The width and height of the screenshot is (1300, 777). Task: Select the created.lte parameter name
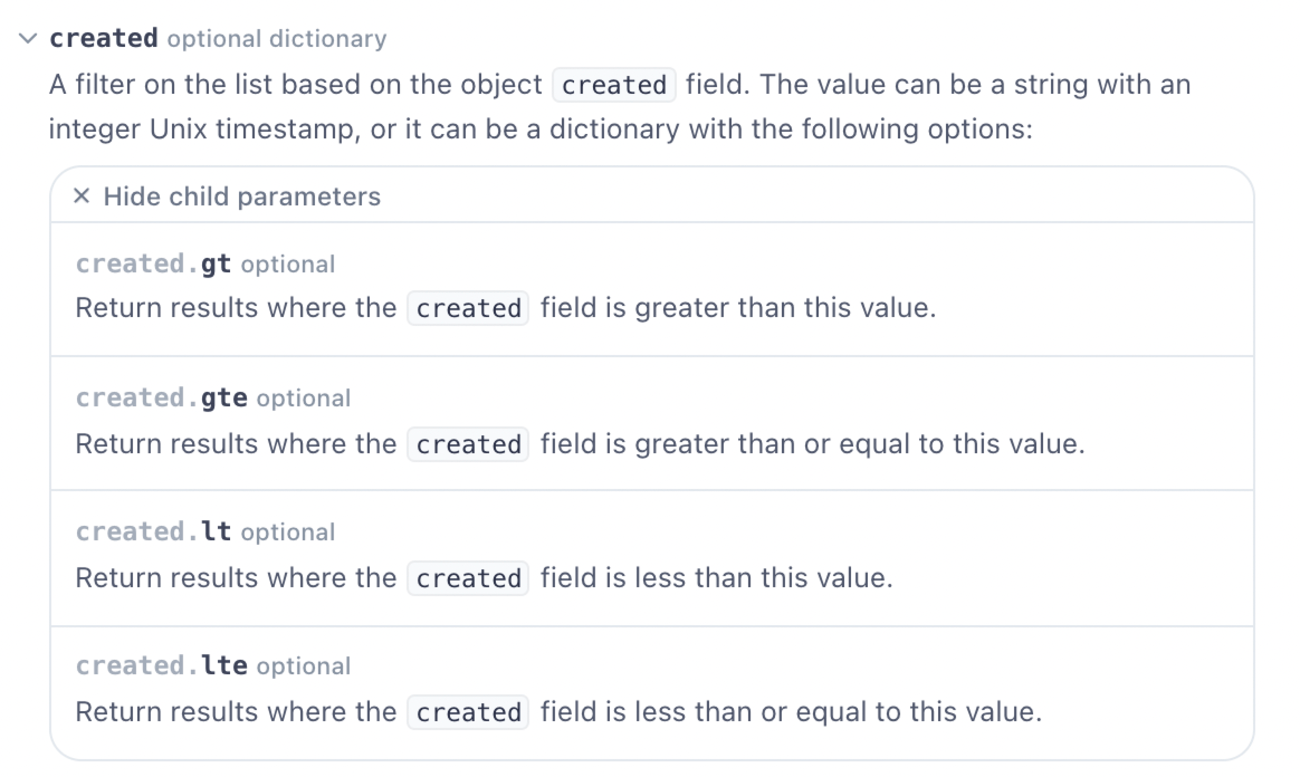click(x=161, y=666)
